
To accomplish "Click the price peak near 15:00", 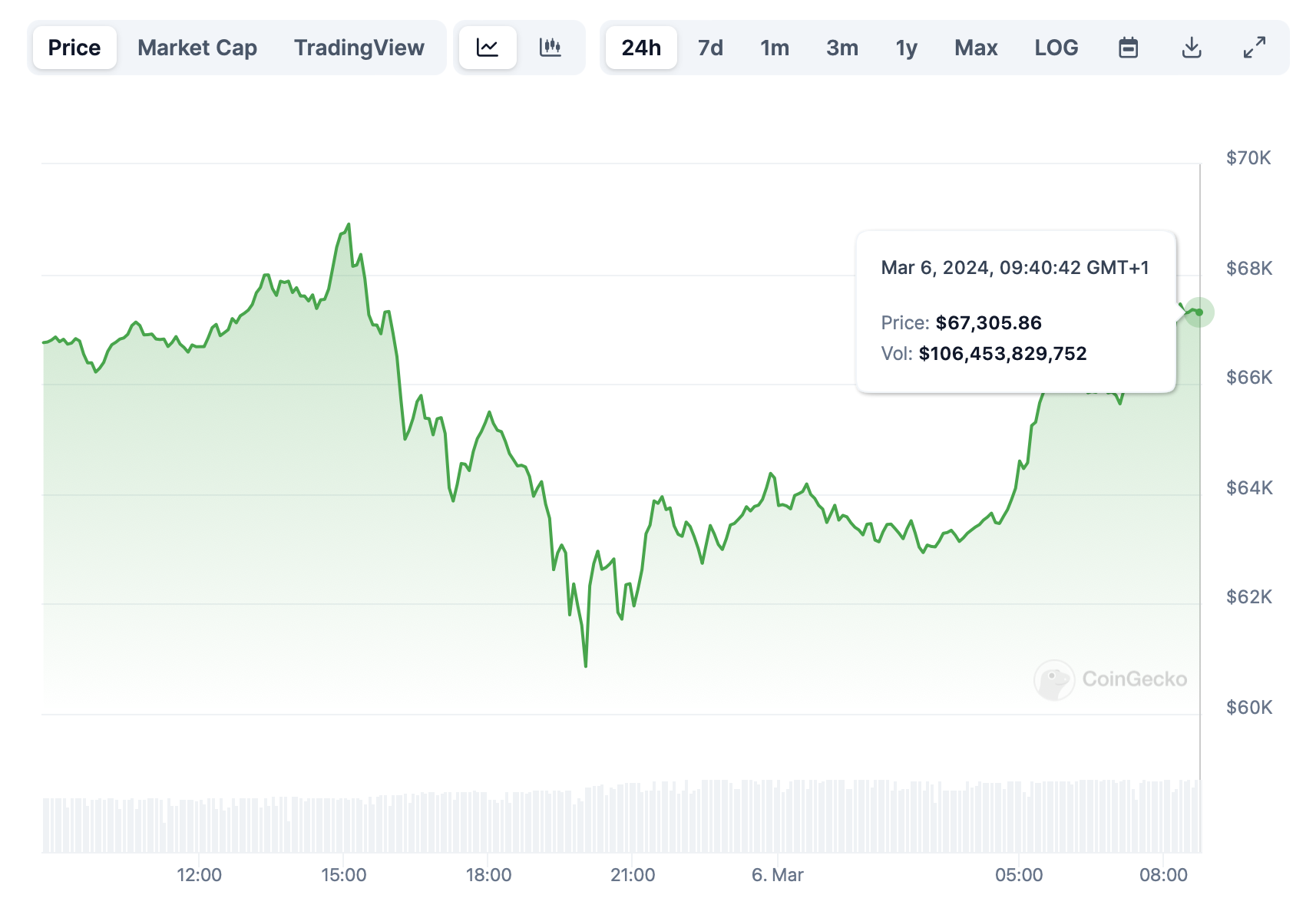I will tap(349, 225).
